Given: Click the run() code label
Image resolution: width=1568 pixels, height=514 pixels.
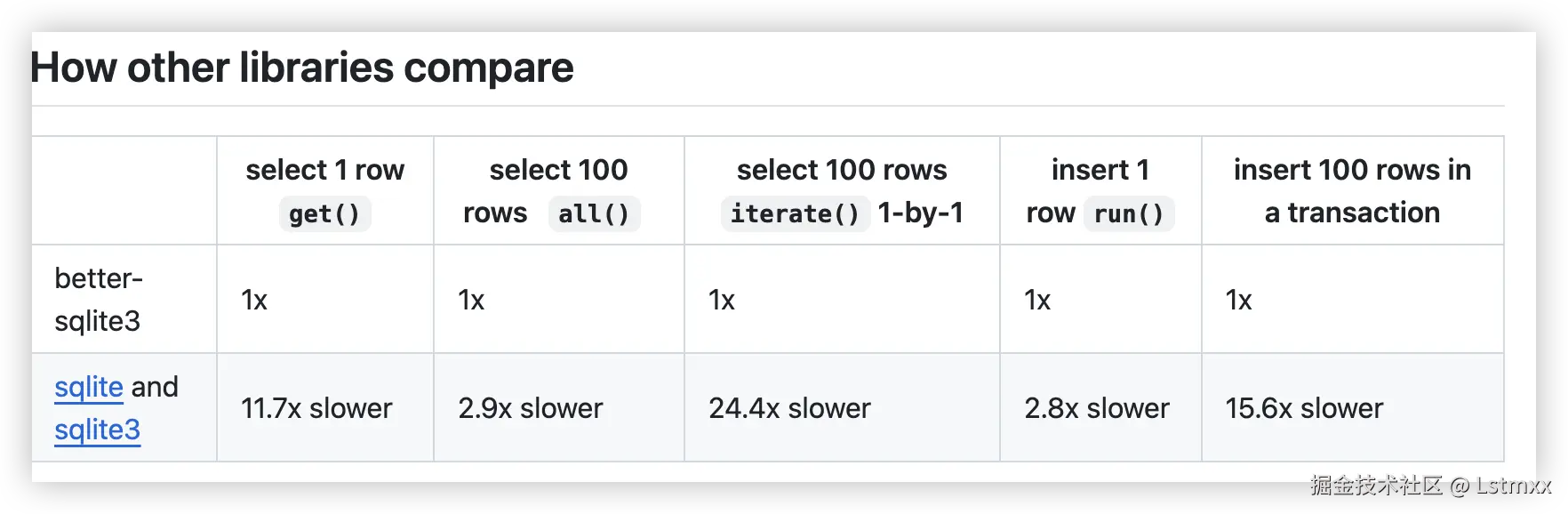Looking at the screenshot, I should click(x=1128, y=214).
